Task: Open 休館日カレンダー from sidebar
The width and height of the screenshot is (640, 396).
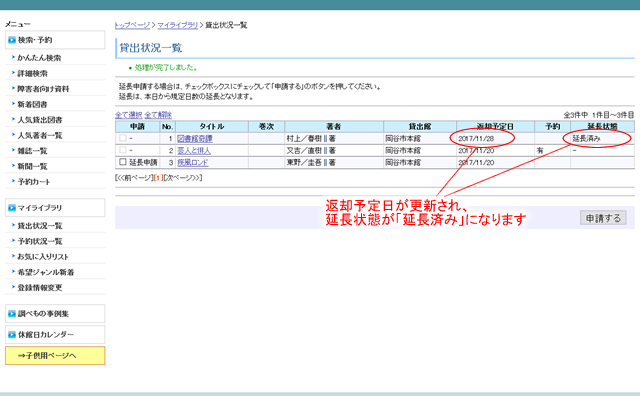Action: 55,335
